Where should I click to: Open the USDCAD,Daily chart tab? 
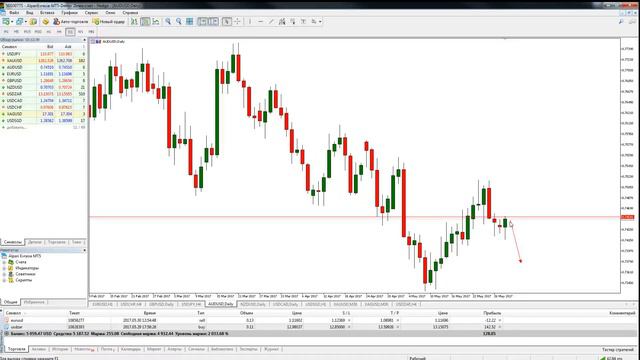[285, 304]
